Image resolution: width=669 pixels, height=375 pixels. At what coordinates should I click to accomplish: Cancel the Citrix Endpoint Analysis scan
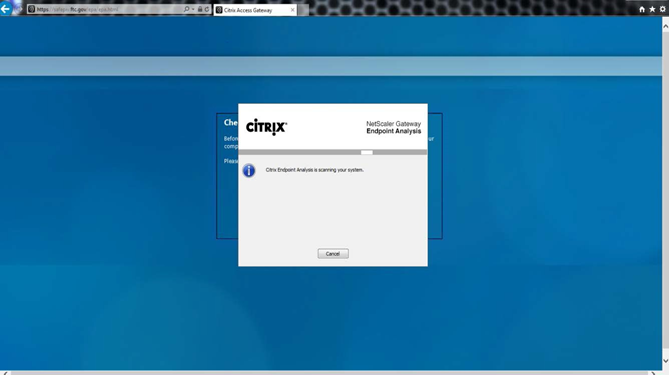coord(333,253)
